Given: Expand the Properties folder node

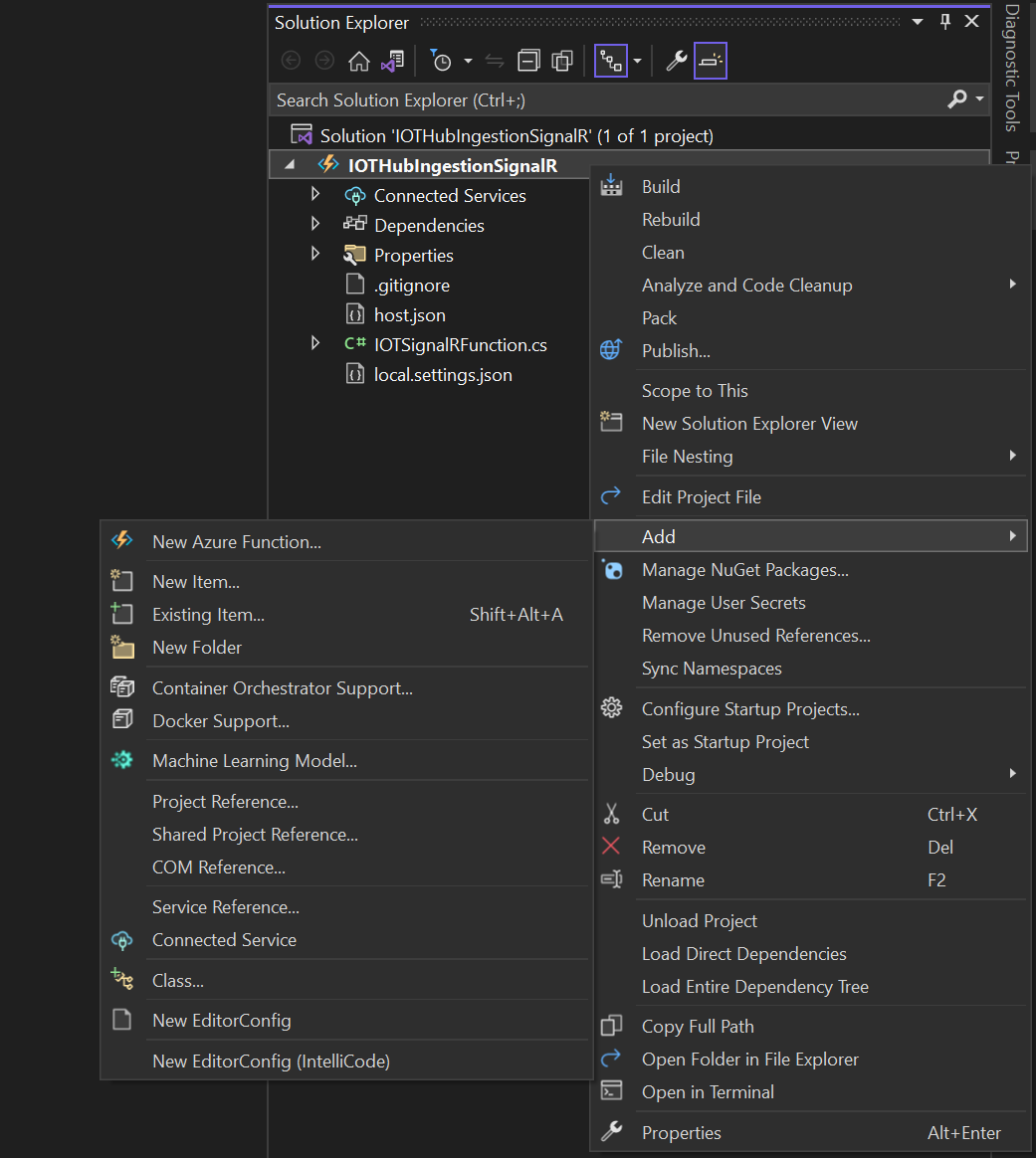Looking at the screenshot, I should [315, 254].
